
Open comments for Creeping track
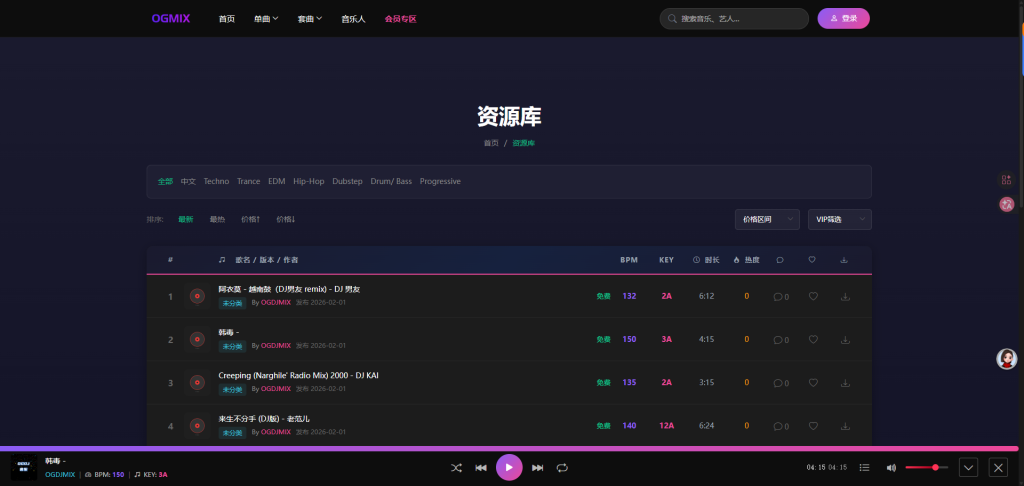(x=781, y=383)
